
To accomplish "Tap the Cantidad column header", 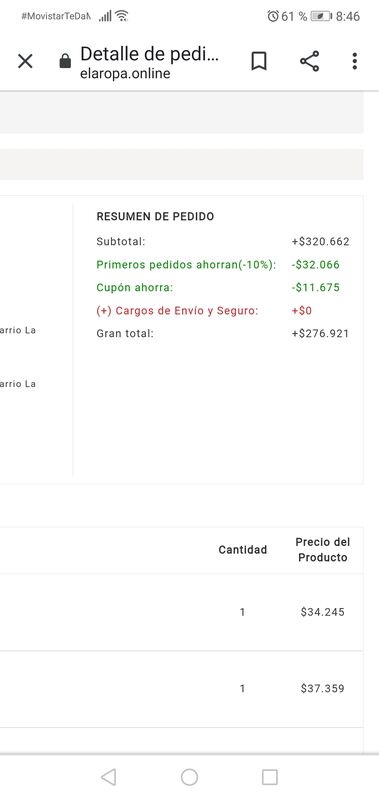I will (243, 549).
